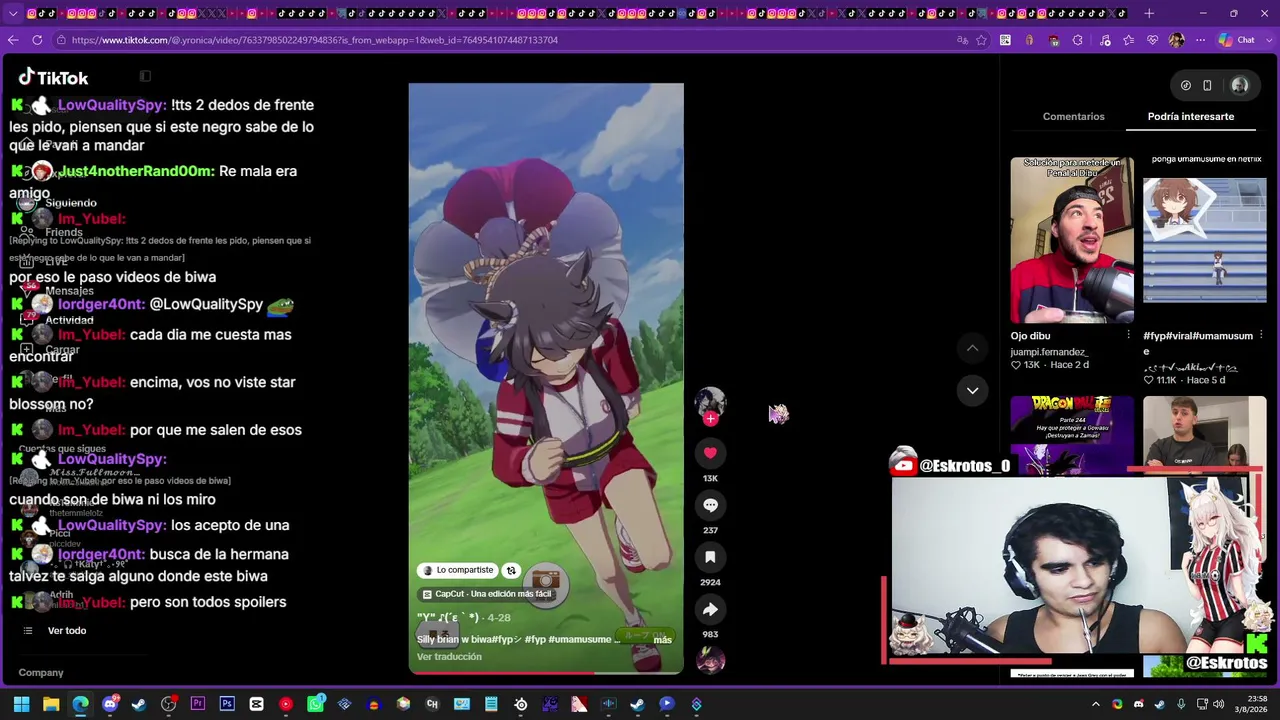Click the juampi.fernandez_ username
1280x720 pixels.
pyautogui.click(x=1049, y=352)
